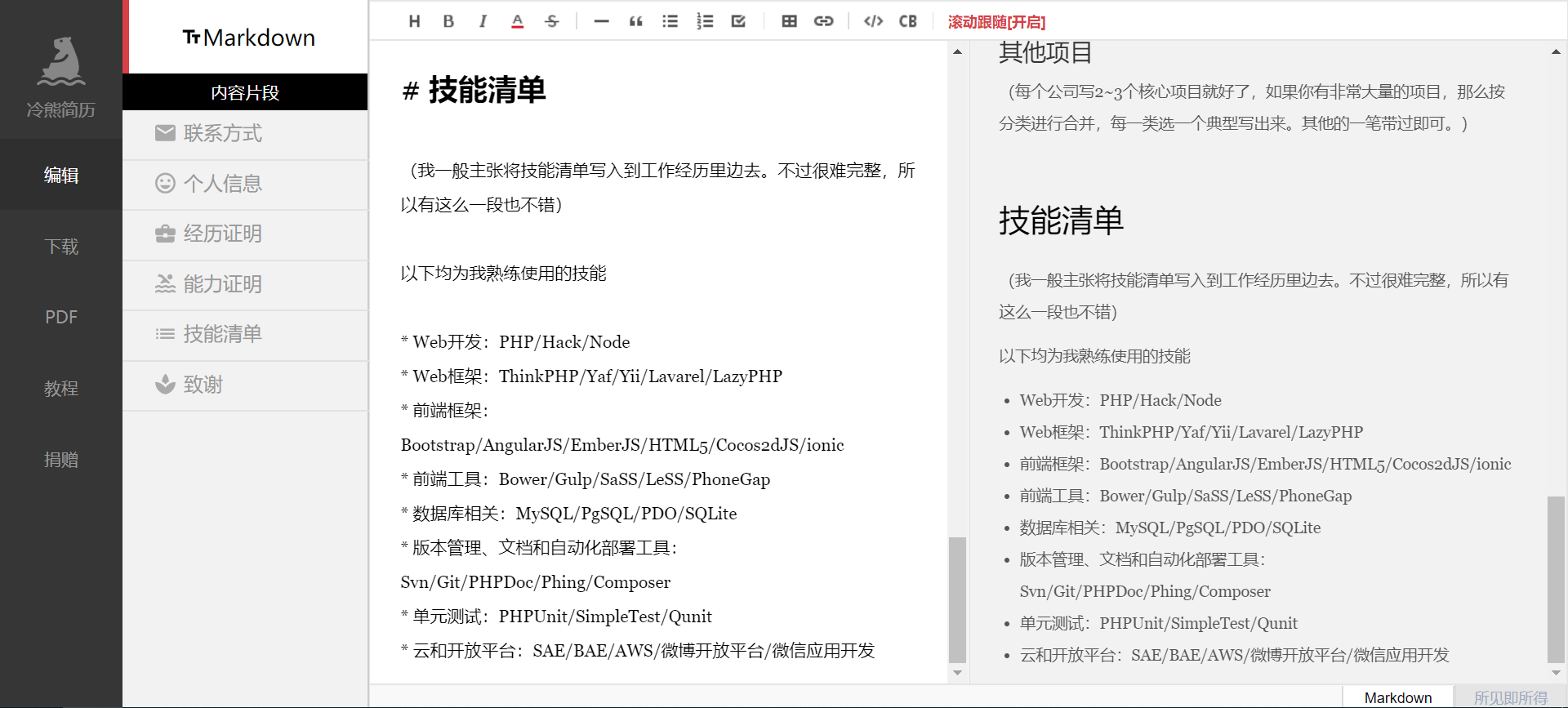Insert the 能力证明 snippet
1568x708 pixels.
(245, 284)
